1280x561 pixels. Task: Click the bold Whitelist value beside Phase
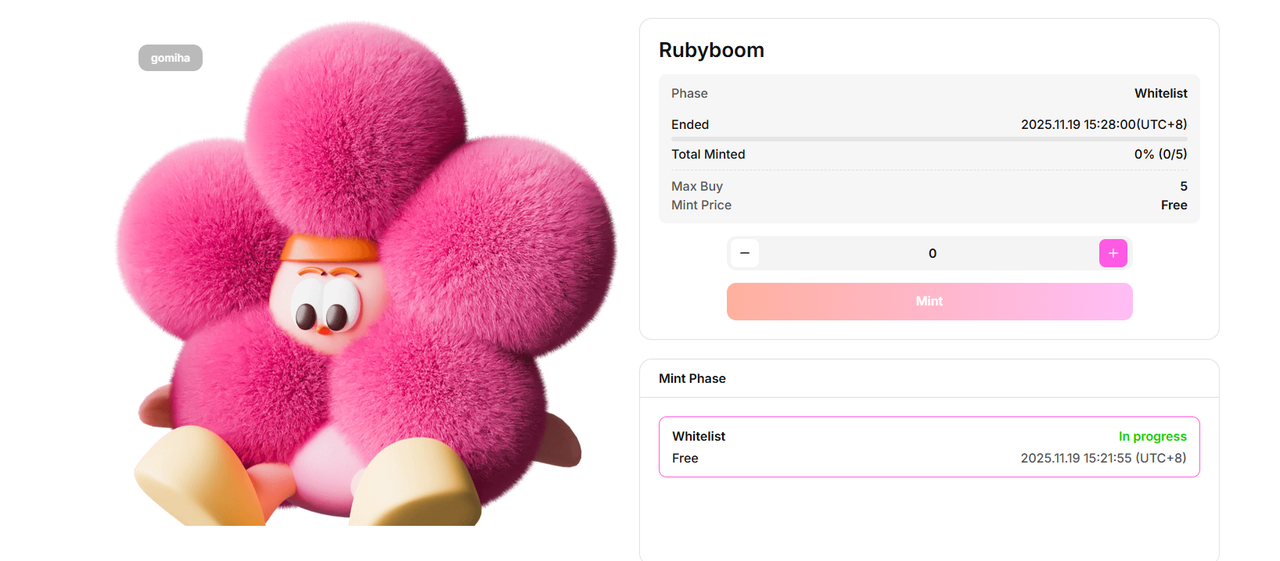1160,93
